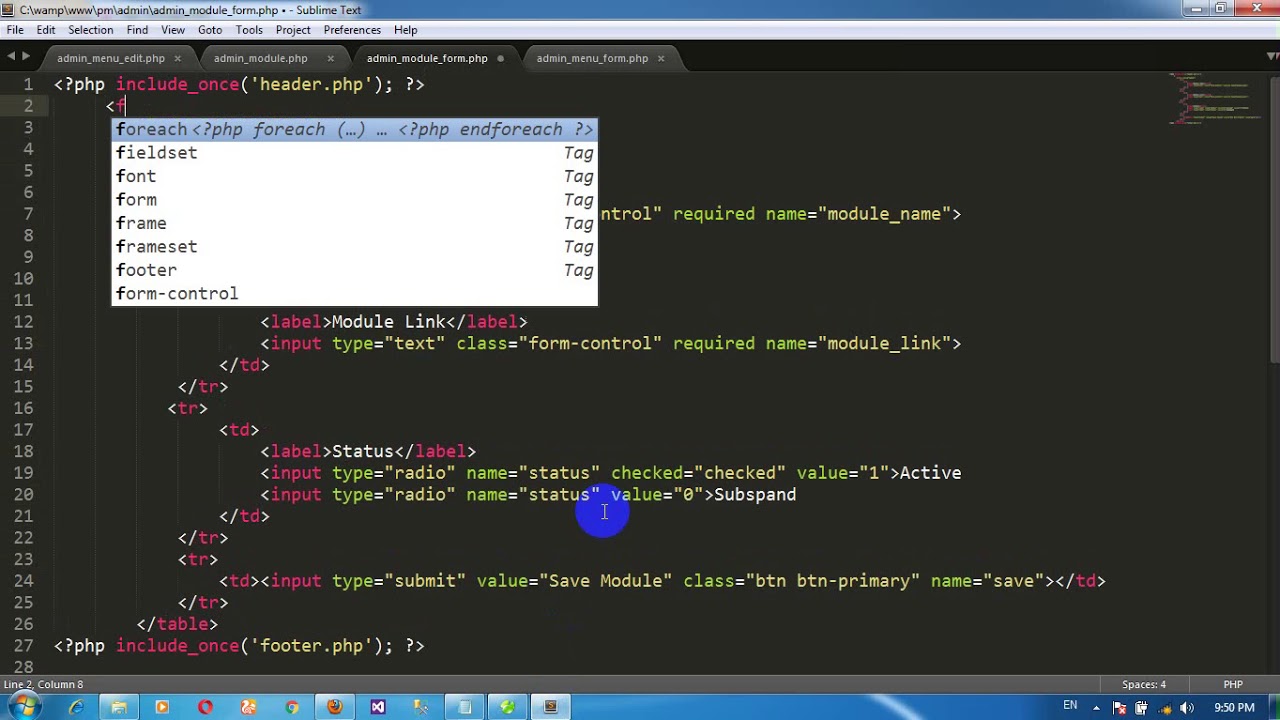Click the EN language indicator
Screen dimensions: 1280x720
[x=1070, y=706]
